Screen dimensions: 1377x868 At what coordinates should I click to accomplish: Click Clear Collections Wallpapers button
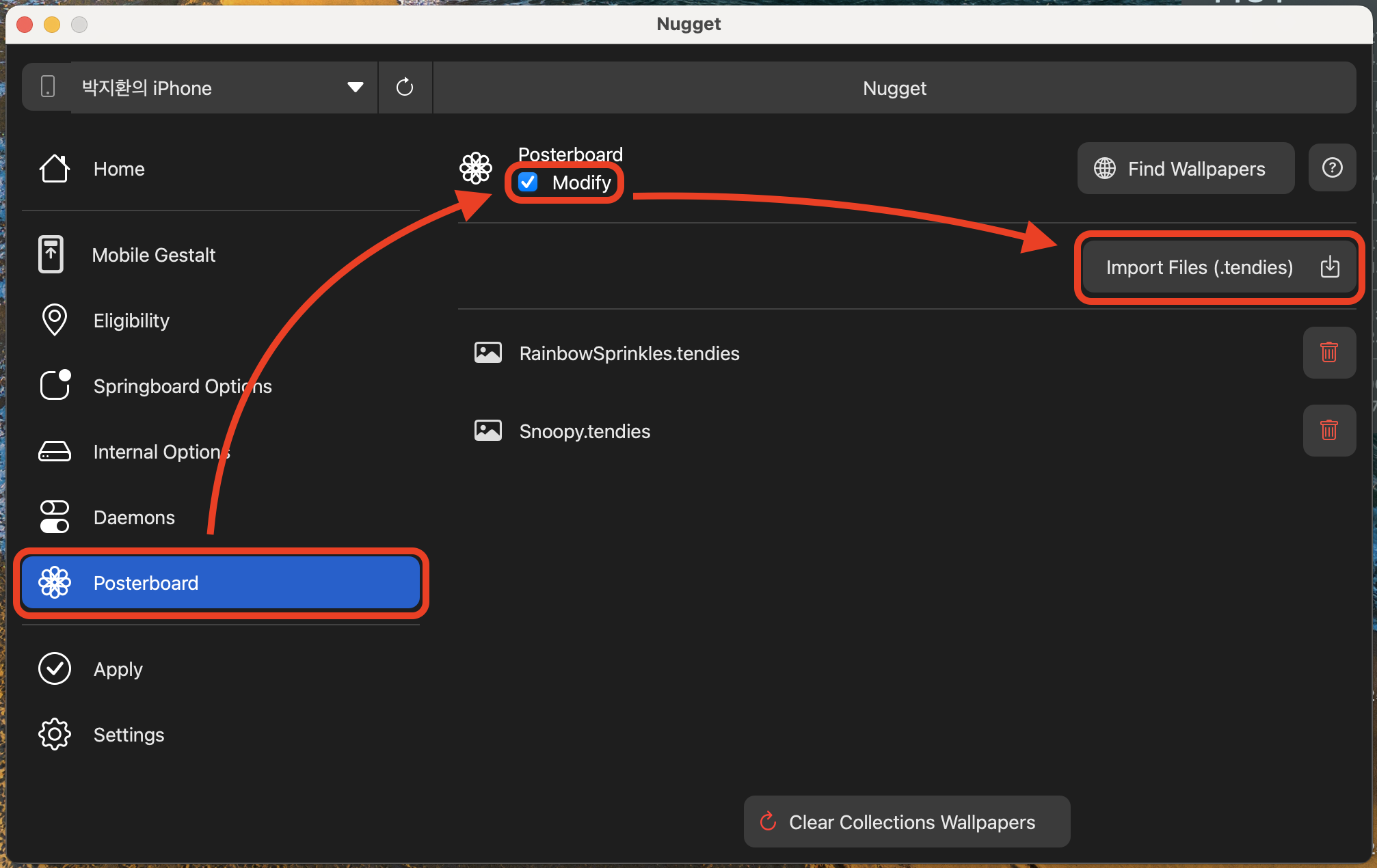pos(907,822)
